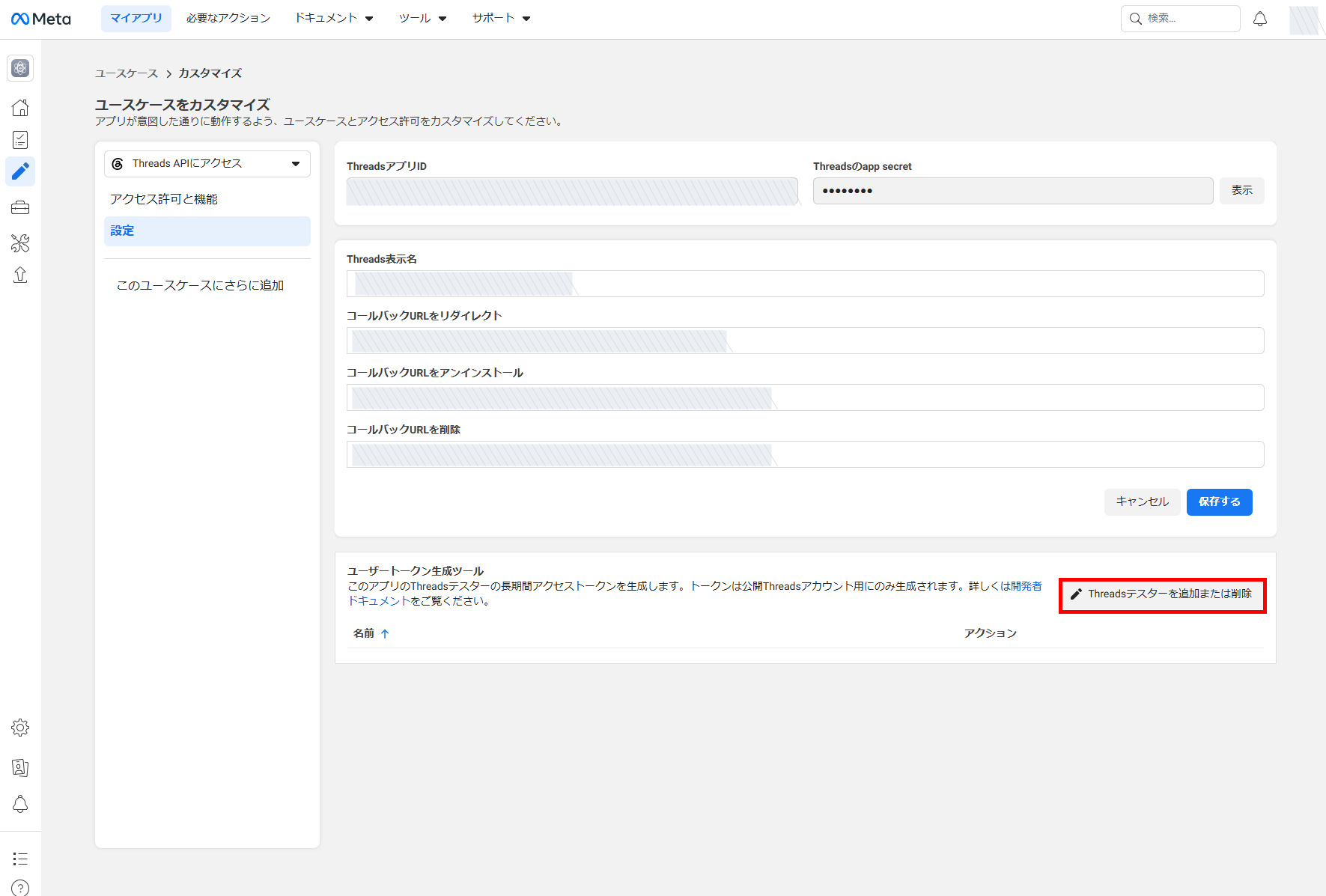Screen dimensions: 1326x896
Task: Click the コールバックURLをアンインストール field
Action: click(x=806, y=397)
